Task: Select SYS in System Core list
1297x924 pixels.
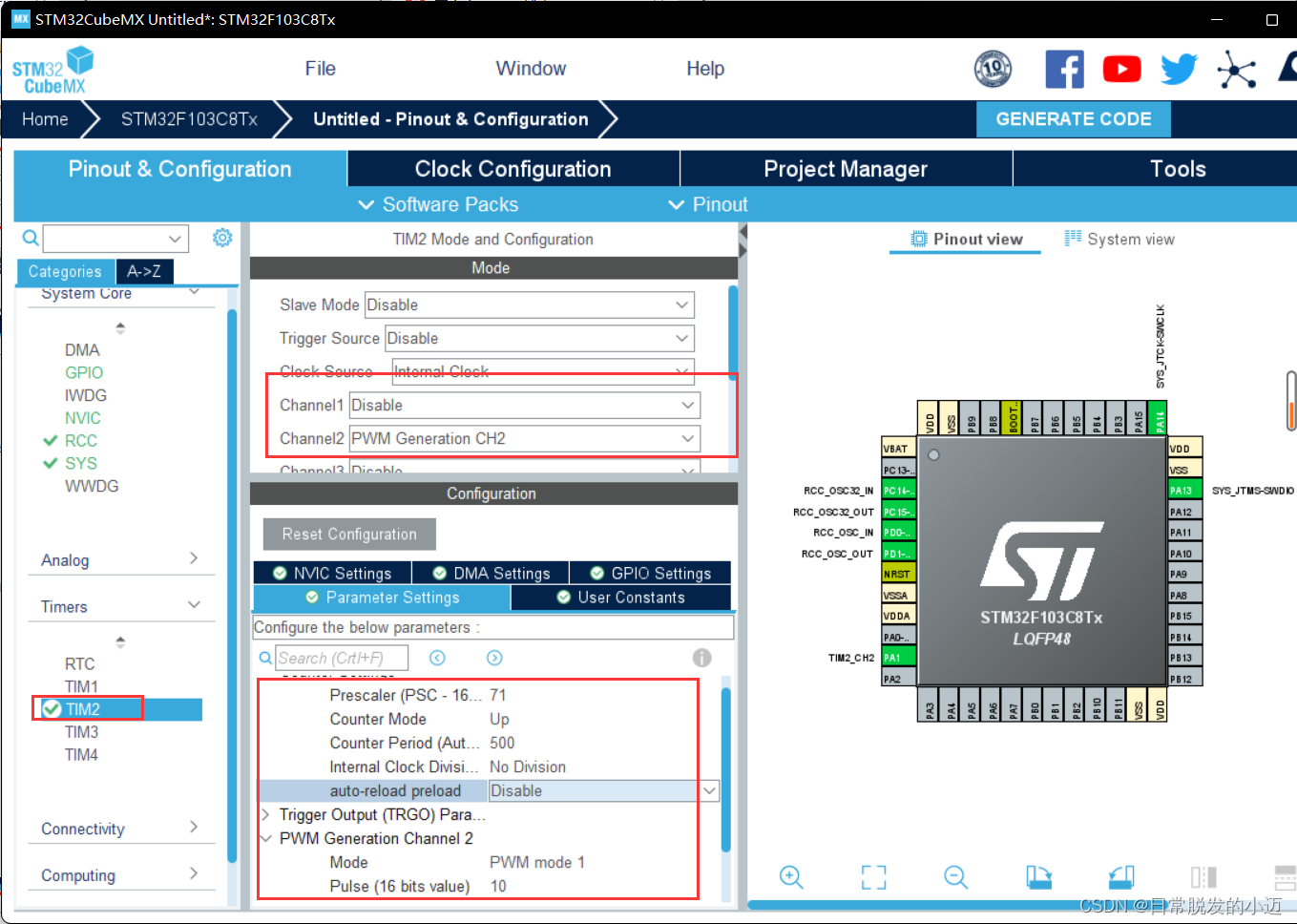Action: 81,464
